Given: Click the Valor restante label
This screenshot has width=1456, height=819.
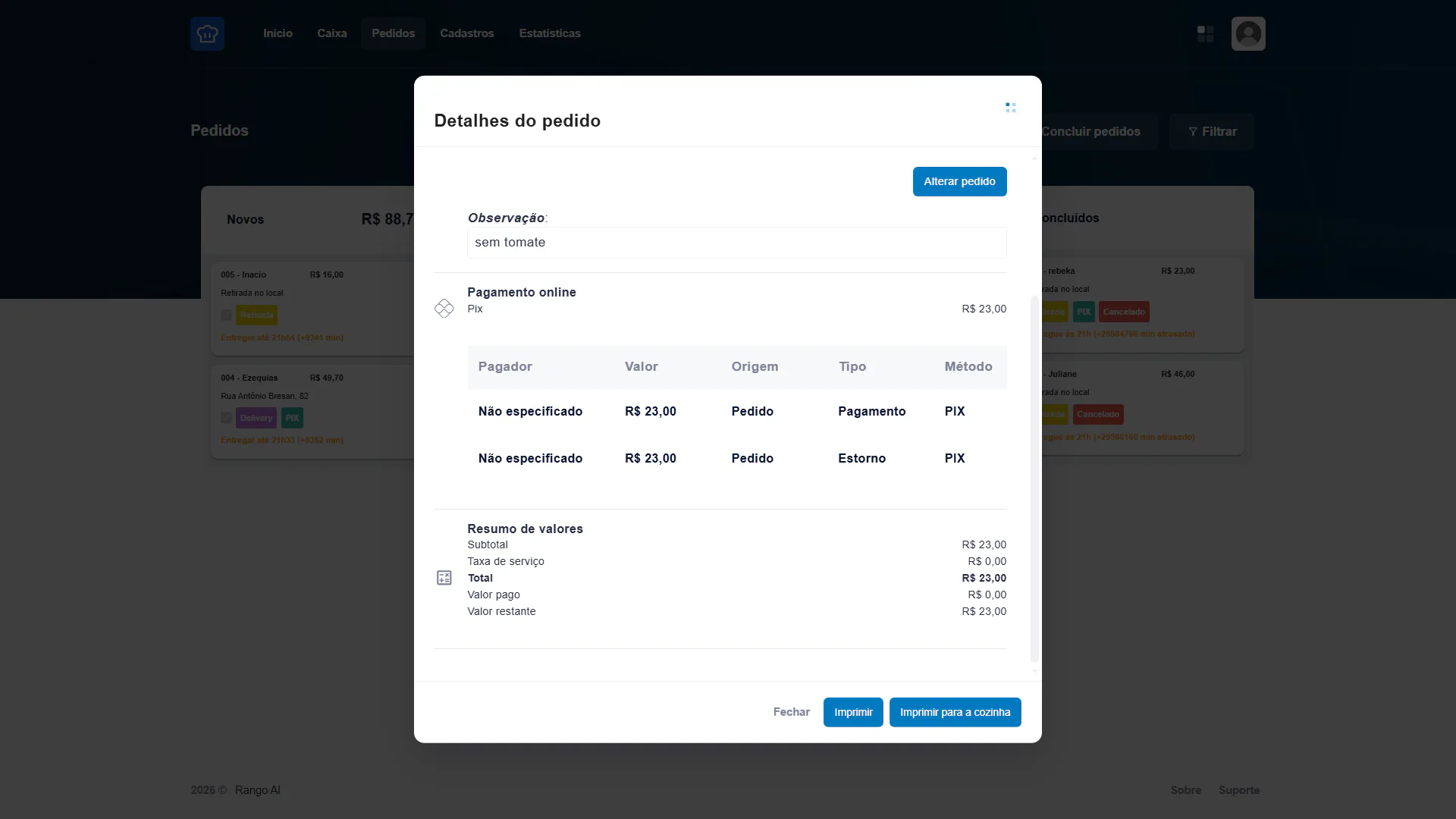Looking at the screenshot, I should (x=501, y=611).
